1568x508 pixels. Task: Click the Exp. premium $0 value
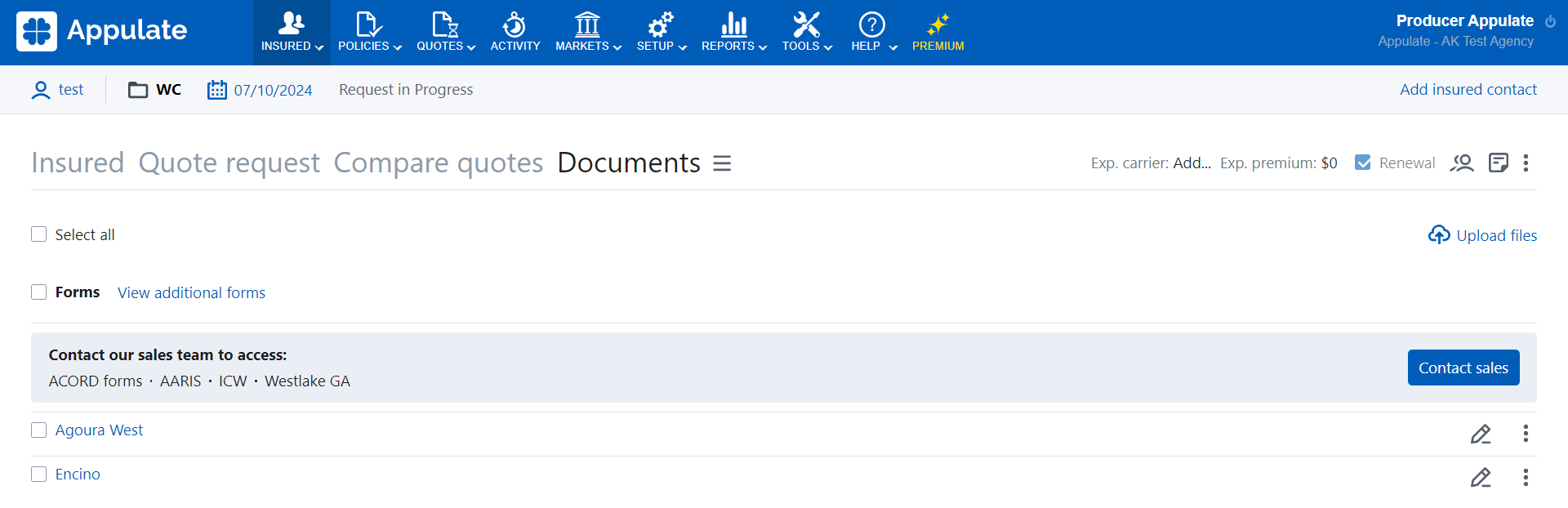point(1329,163)
